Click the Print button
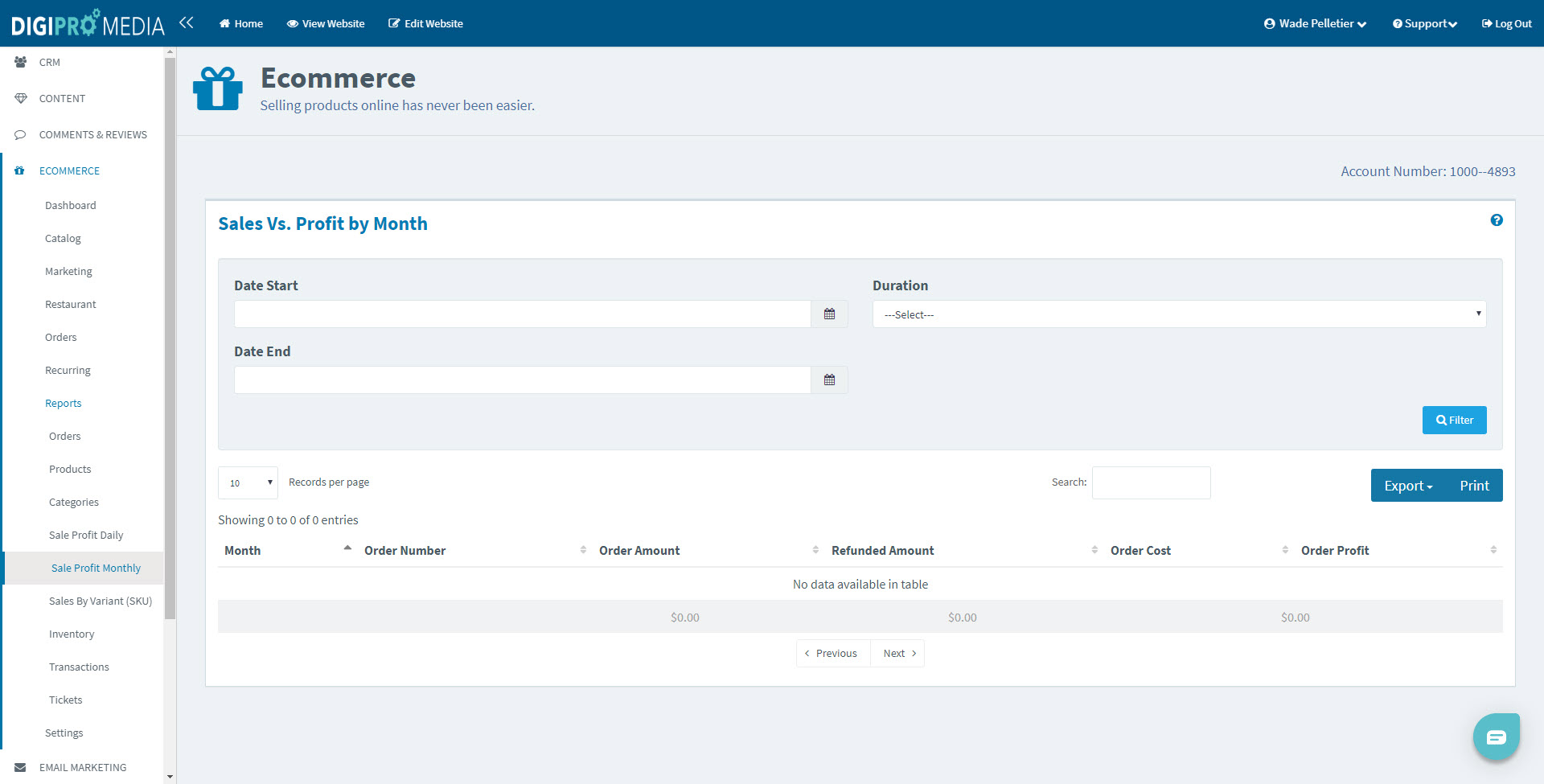 pos(1474,486)
